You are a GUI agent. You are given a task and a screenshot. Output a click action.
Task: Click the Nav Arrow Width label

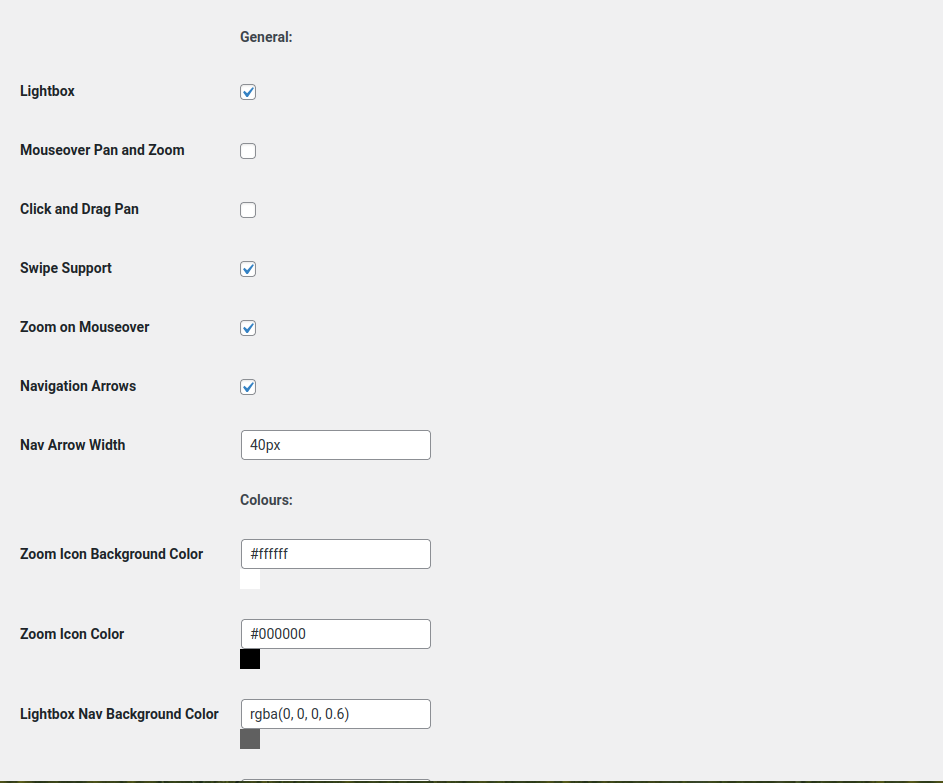[72, 445]
